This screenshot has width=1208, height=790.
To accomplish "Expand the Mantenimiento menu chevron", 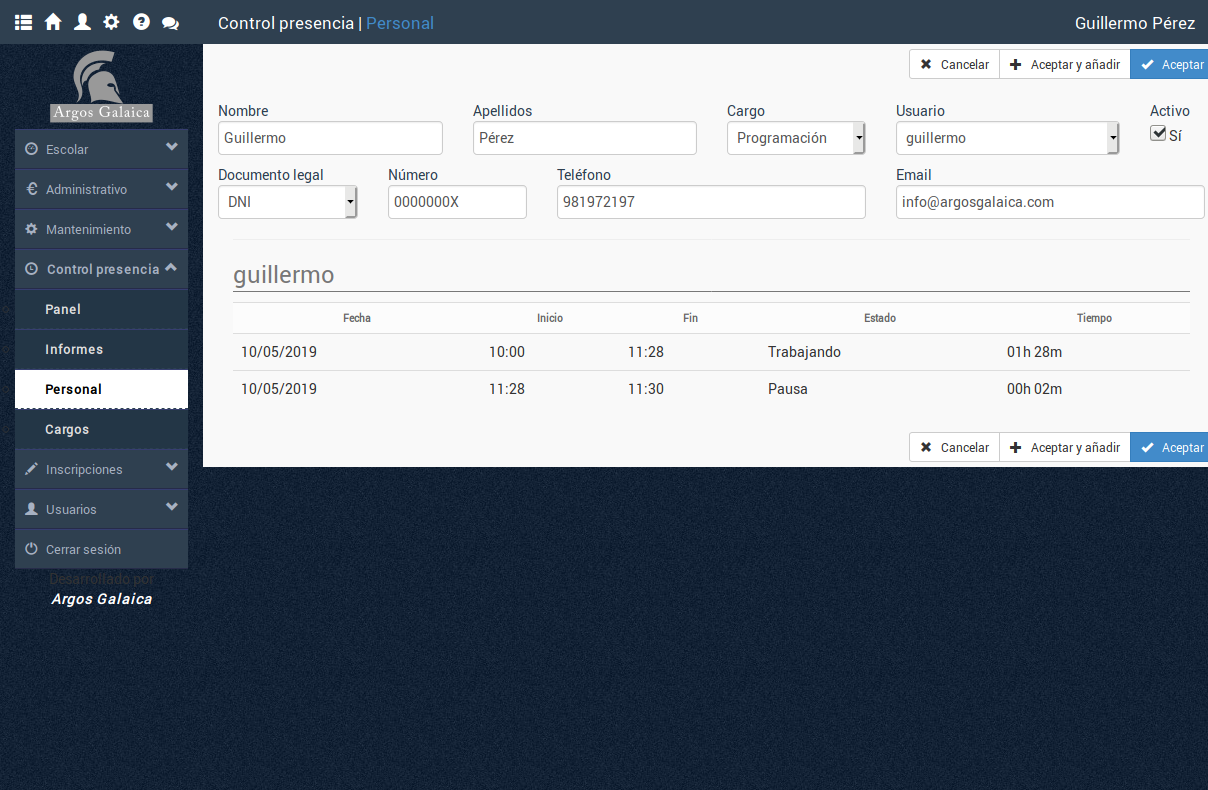I will [172, 228].
